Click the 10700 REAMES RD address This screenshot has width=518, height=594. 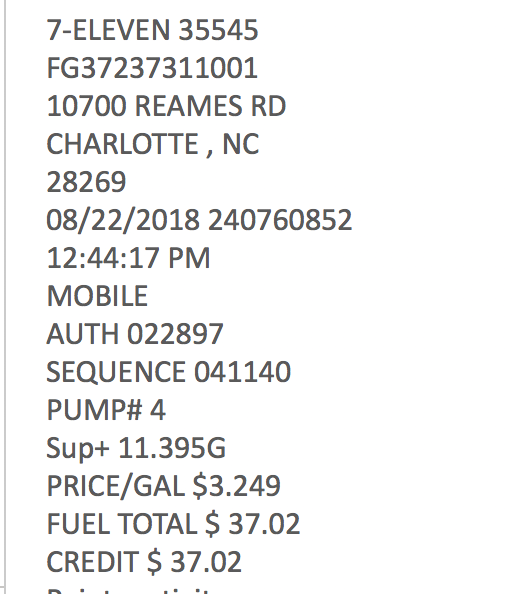(x=166, y=106)
